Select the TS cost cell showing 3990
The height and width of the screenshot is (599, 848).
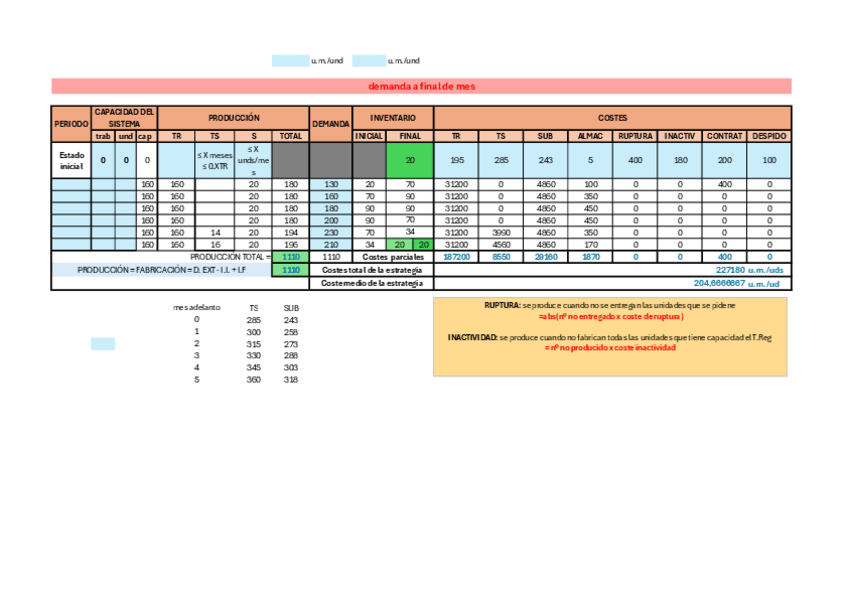point(501,232)
